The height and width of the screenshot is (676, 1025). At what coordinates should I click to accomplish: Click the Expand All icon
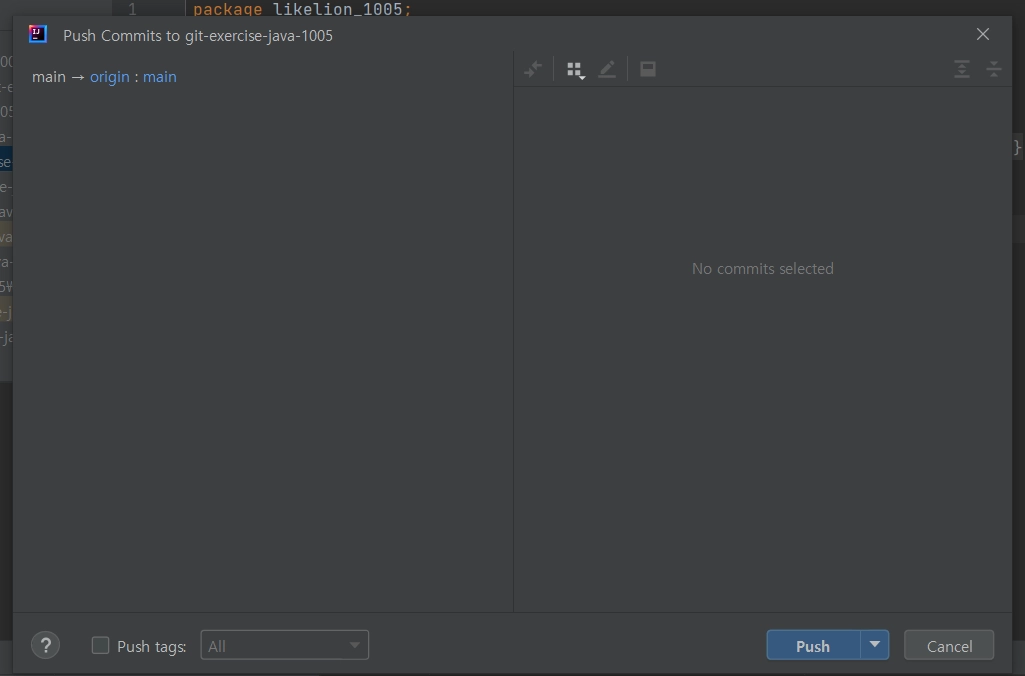tap(962, 69)
